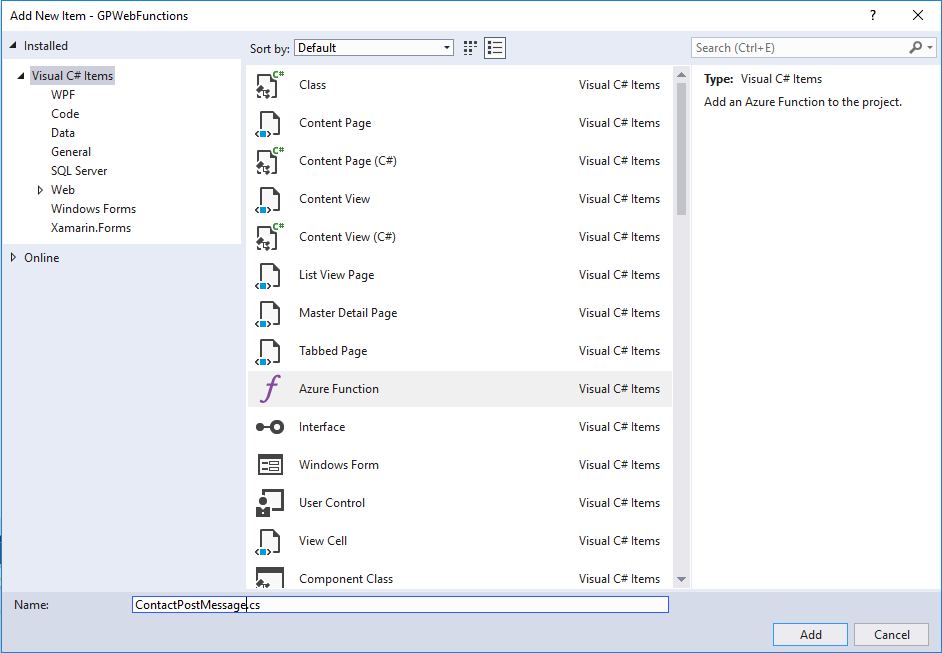Screen dimensions: 942x653
Task: Click the User Control template icon
Action: [x=270, y=503]
